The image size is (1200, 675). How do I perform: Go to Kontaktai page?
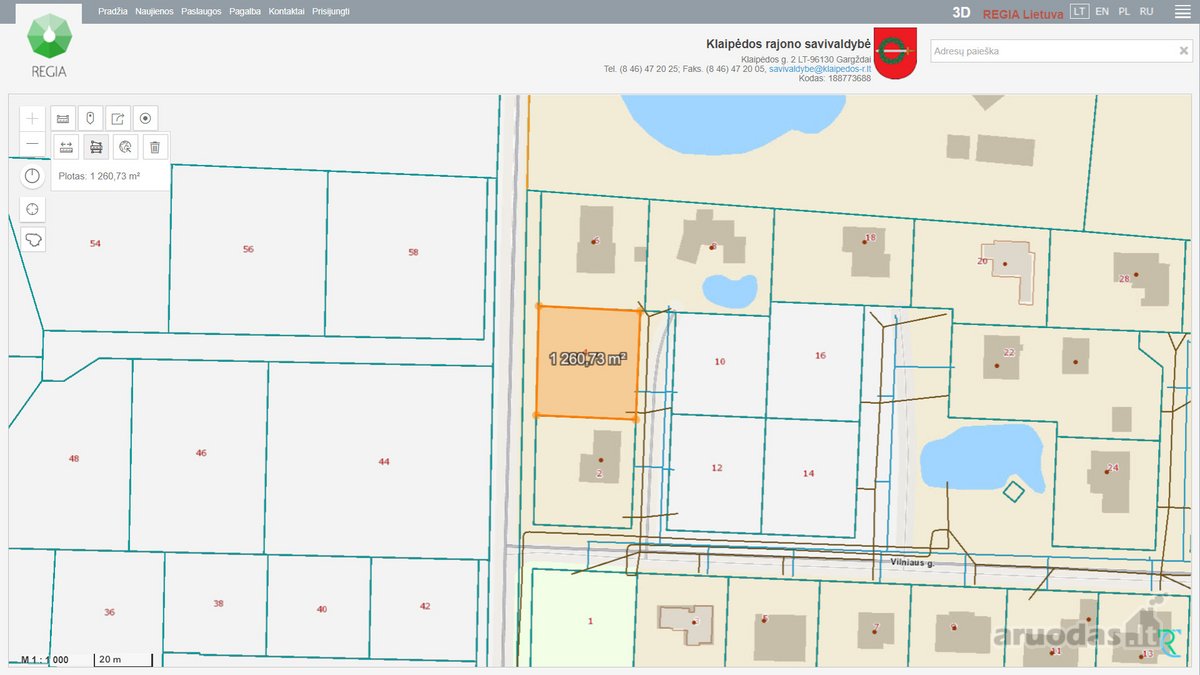(286, 11)
